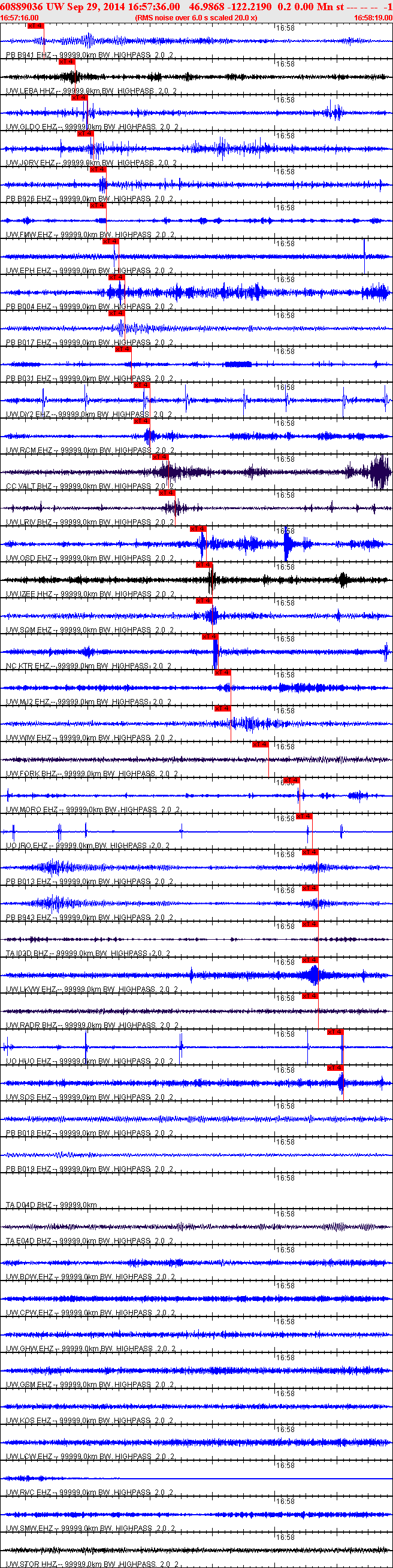The image size is (393, 1568).
Task: Select the UW SQM EHZ station label
Action: point(90,629)
